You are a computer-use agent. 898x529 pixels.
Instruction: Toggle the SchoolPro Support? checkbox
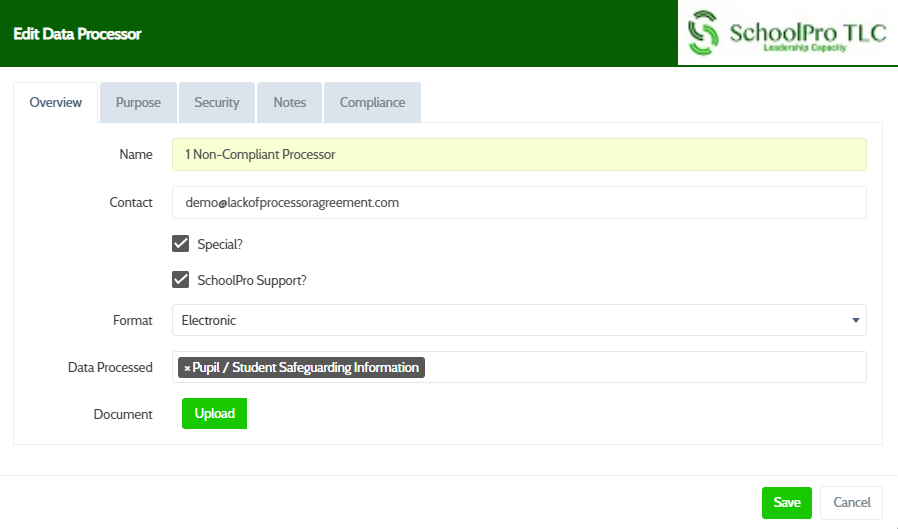tap(181, 280)
